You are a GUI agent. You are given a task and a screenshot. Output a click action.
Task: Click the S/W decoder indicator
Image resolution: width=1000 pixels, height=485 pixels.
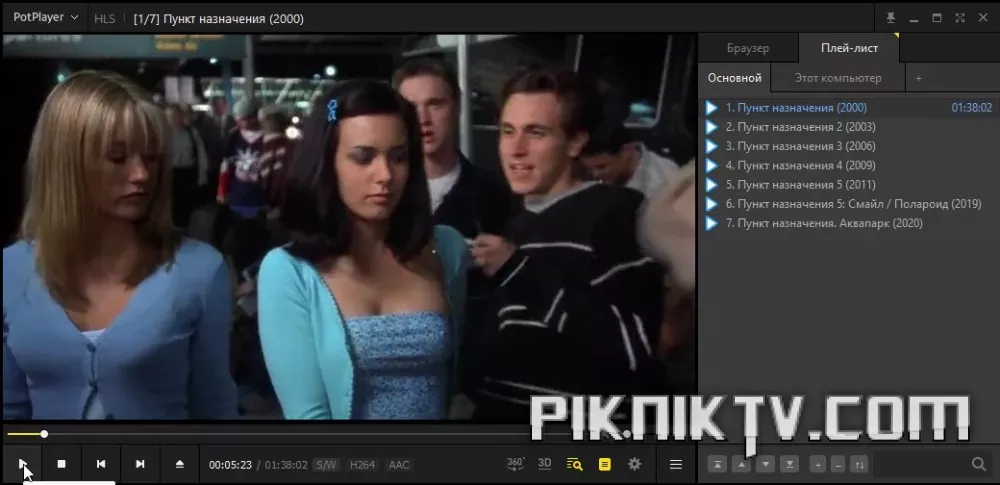(326, 465)
